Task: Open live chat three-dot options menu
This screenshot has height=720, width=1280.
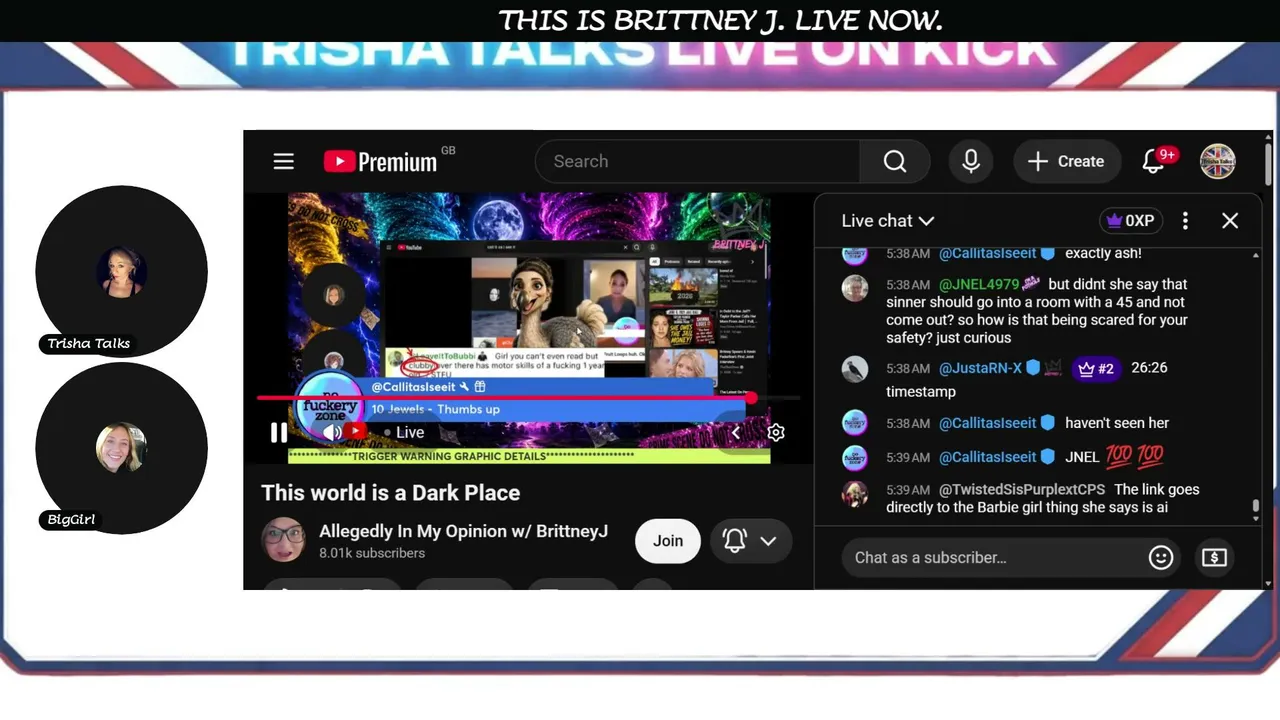Action: pos(1185,221)
